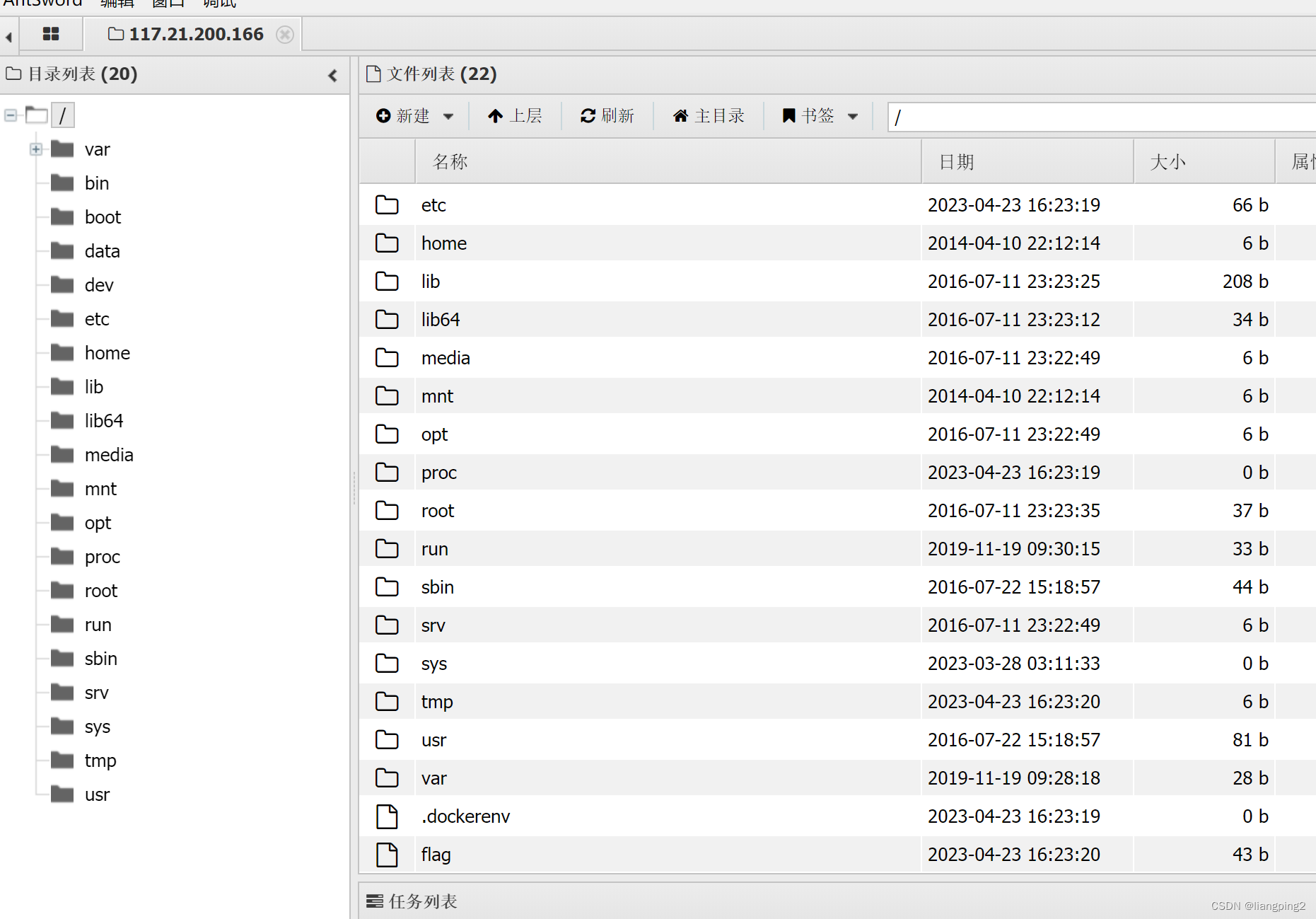Click the media folder icon in tree
1316x919 pixels.
[62, 454]
